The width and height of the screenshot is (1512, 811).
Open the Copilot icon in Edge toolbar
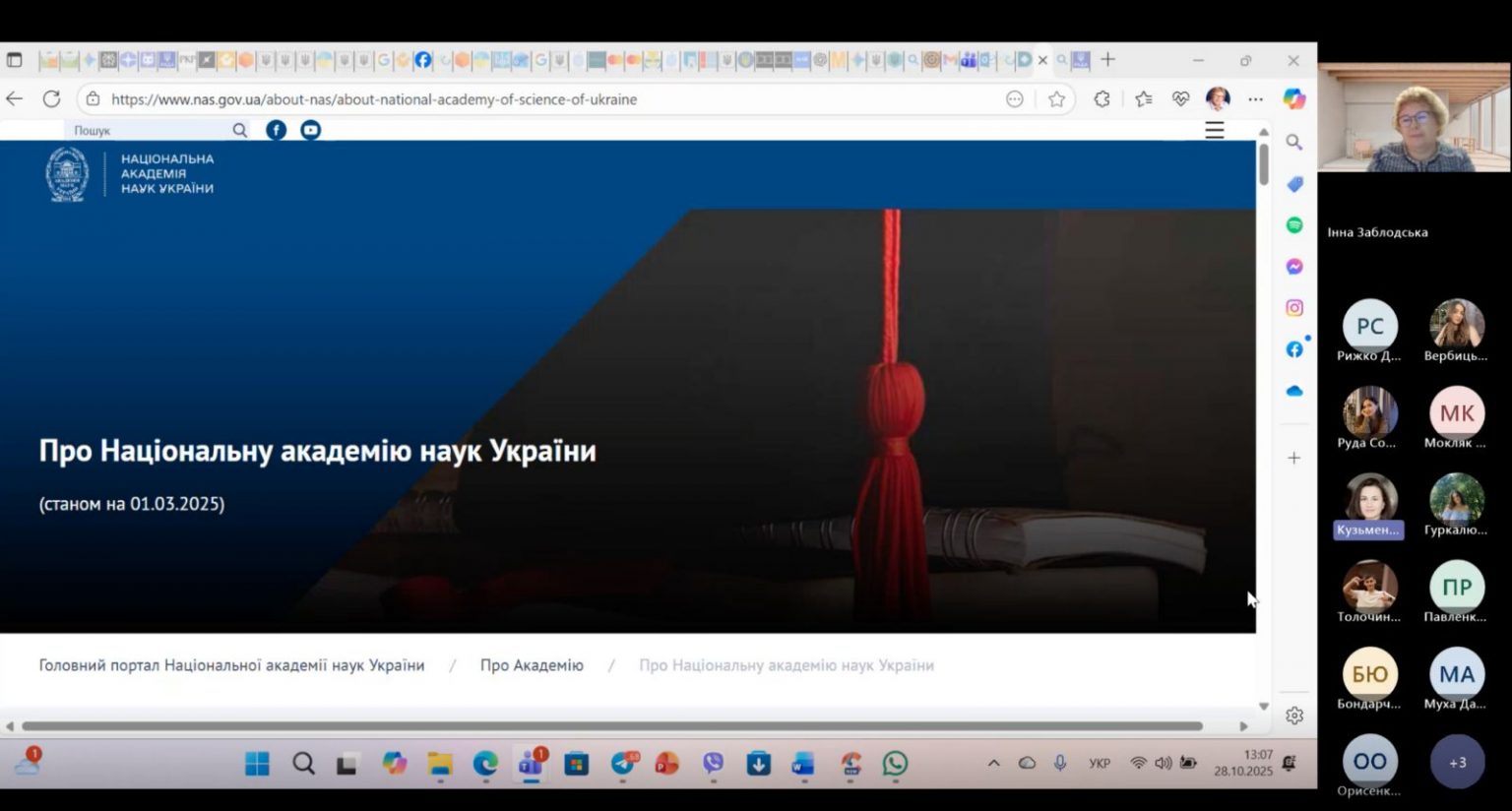1293,98
